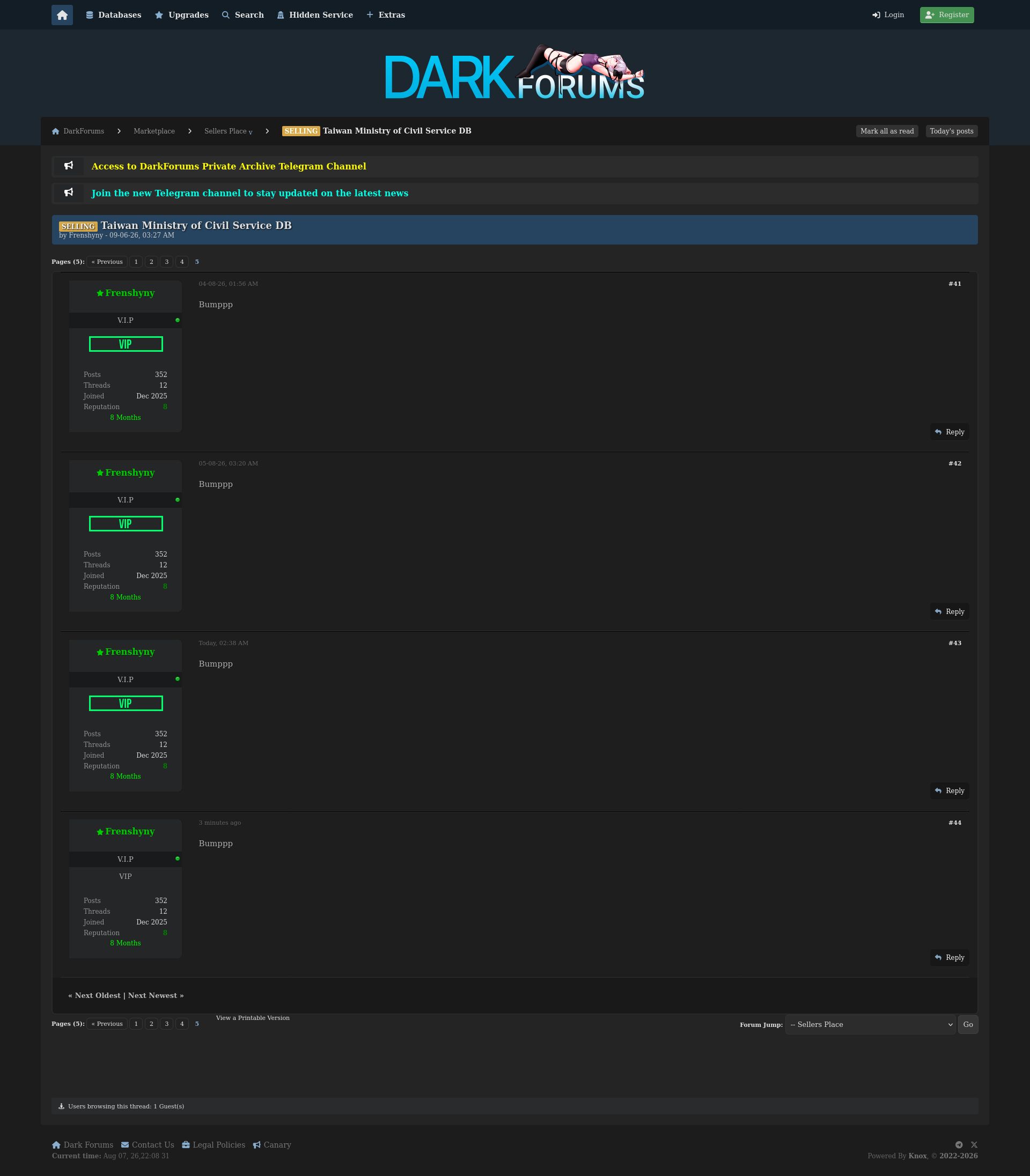The width and height of the screenshot is (1030, 1176).
Task: Click the star icon beside Frenshyny in post #41
Action: [x=100, y=293]
